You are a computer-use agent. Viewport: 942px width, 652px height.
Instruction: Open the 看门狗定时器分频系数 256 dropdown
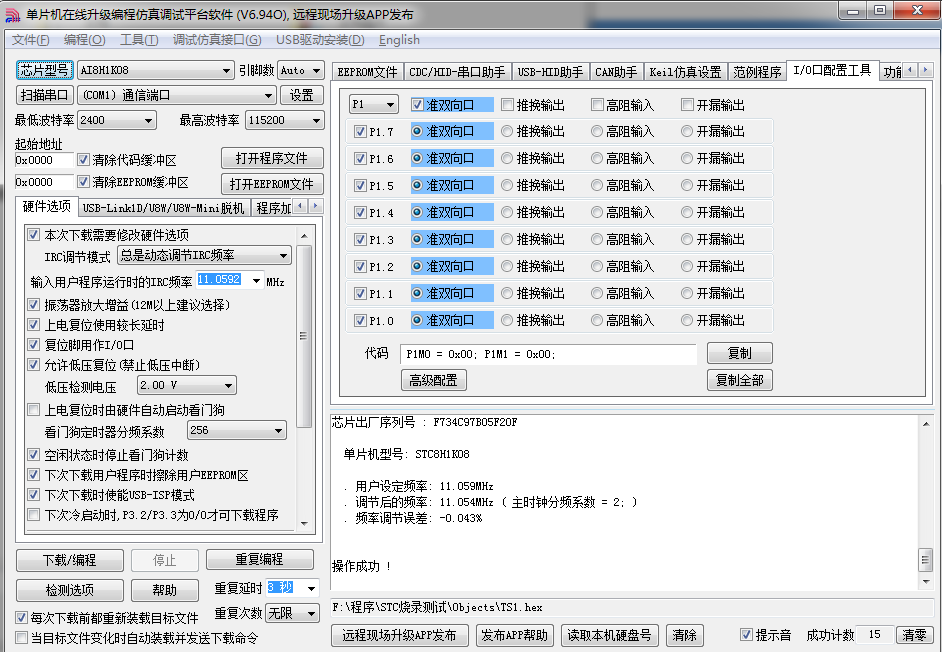click(x=237, y=430)
